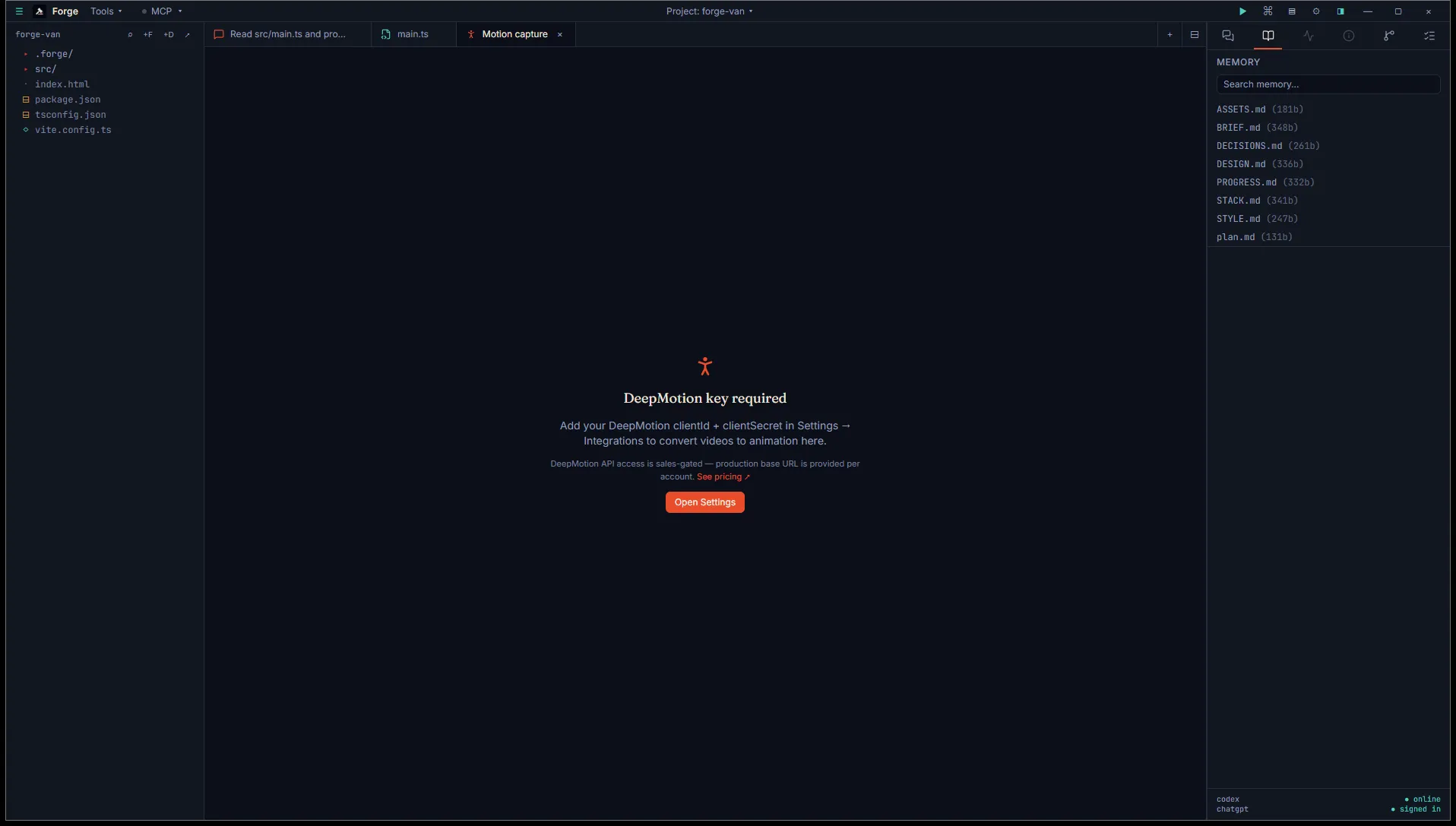
Task: Click the chatgpt status entry
Action: 1233,809
